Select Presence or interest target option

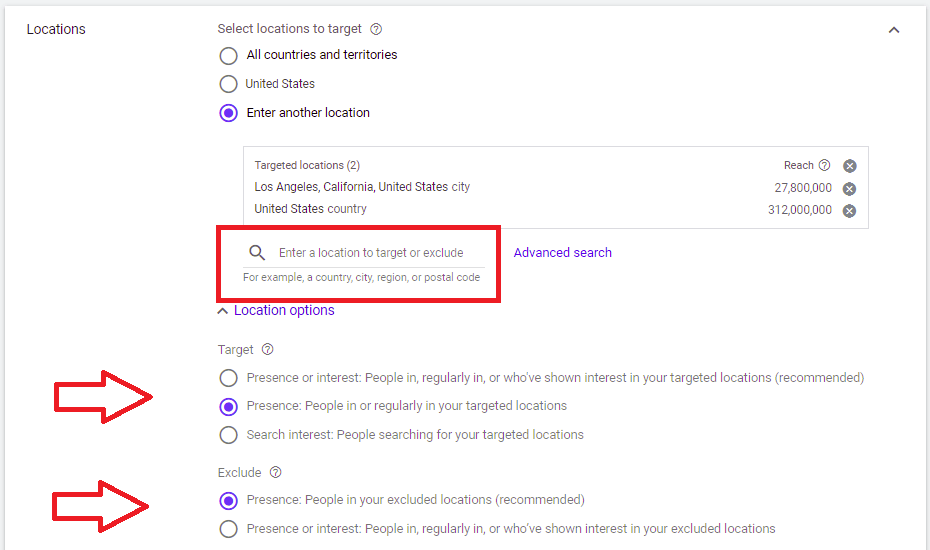[228, 378]
